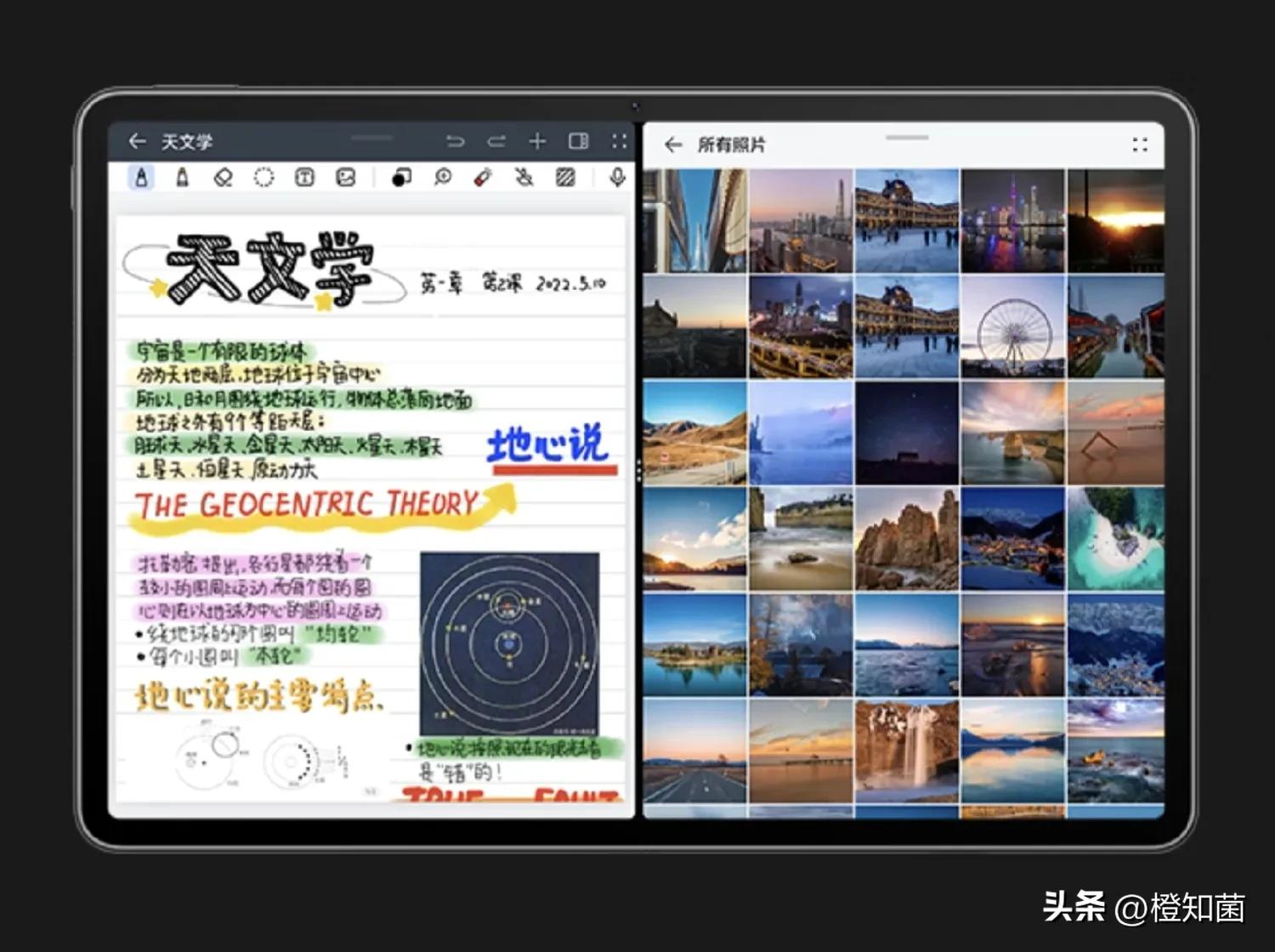Activate the magnifier tool
The image size is (1275, 952).
coord(443,178)
